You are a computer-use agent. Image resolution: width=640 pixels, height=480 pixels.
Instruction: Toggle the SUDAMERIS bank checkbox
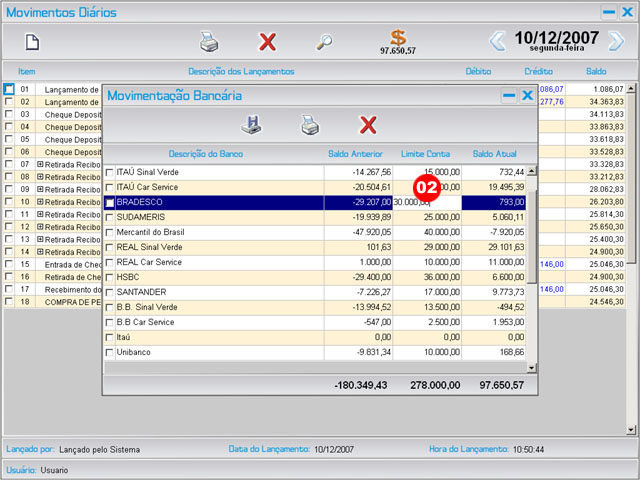[x=110, y=217]
